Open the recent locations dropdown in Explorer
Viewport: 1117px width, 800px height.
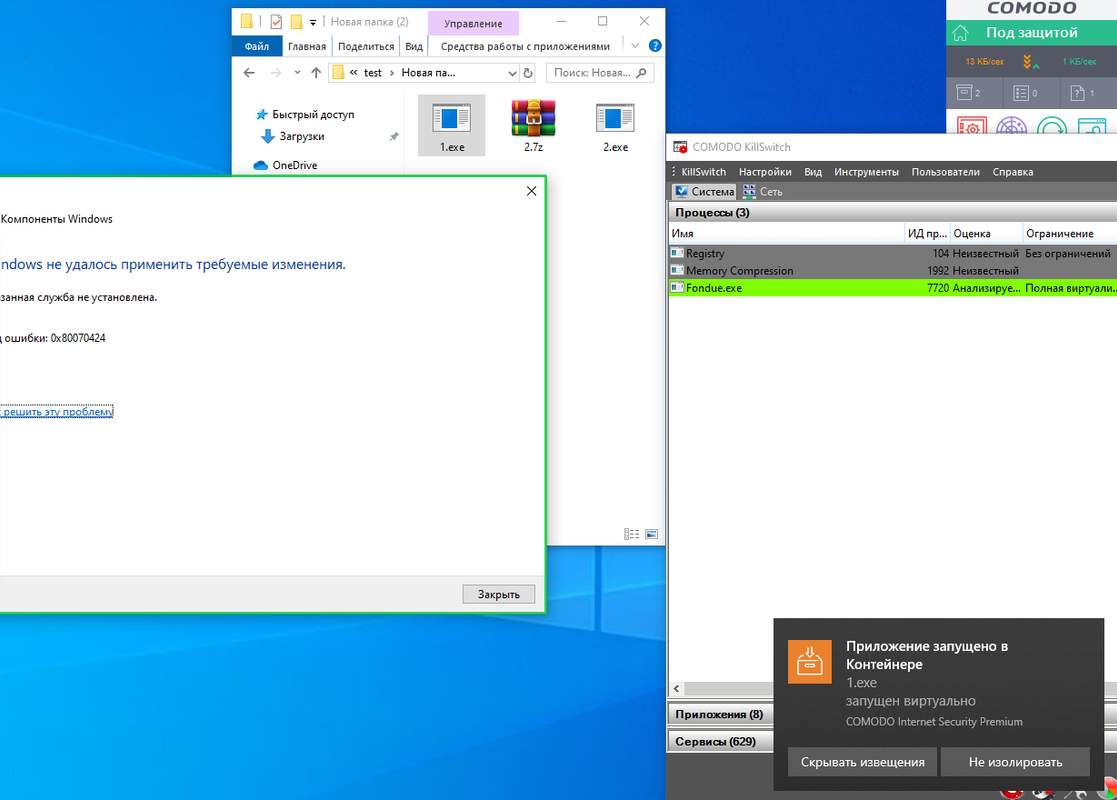point(297,73)
